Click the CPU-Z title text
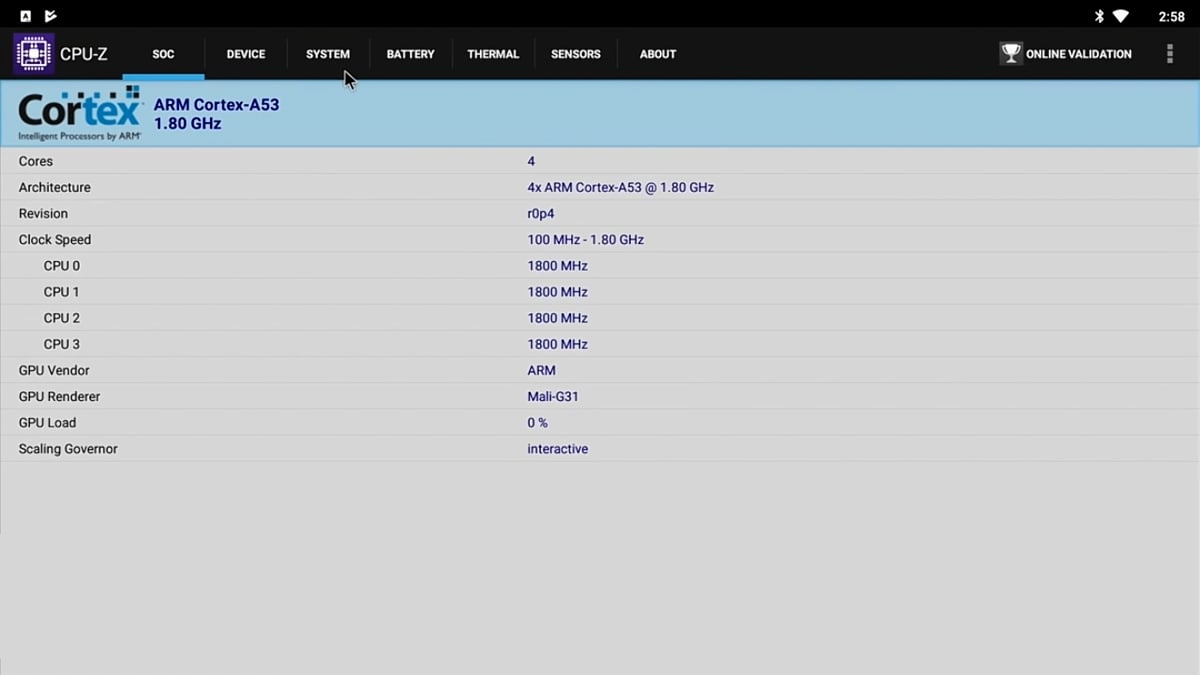Viewport: 1200px width, 675px height. [x=84, y=54]
